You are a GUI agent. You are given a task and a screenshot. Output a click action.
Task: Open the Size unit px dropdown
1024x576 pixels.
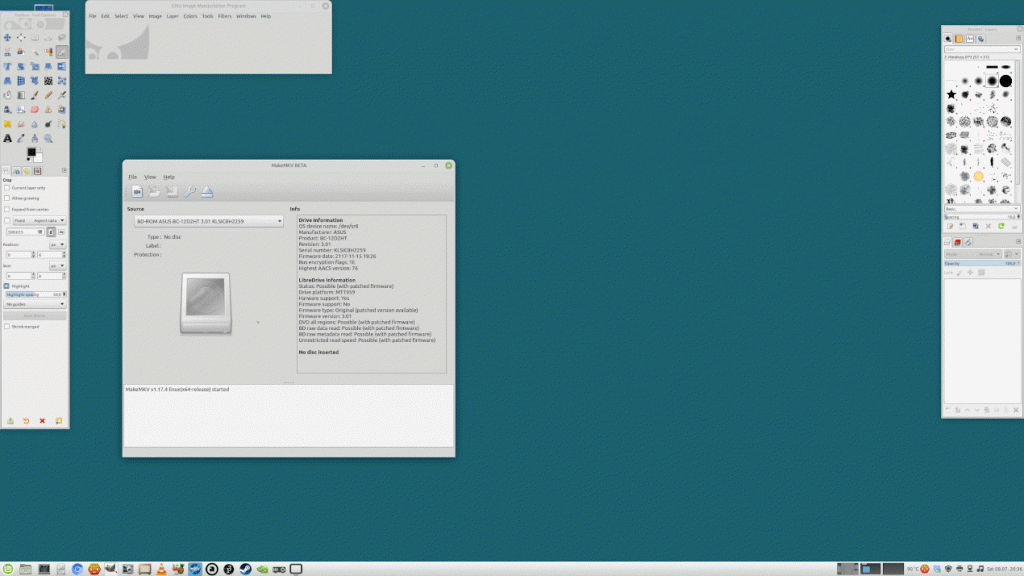pos(57,266)
